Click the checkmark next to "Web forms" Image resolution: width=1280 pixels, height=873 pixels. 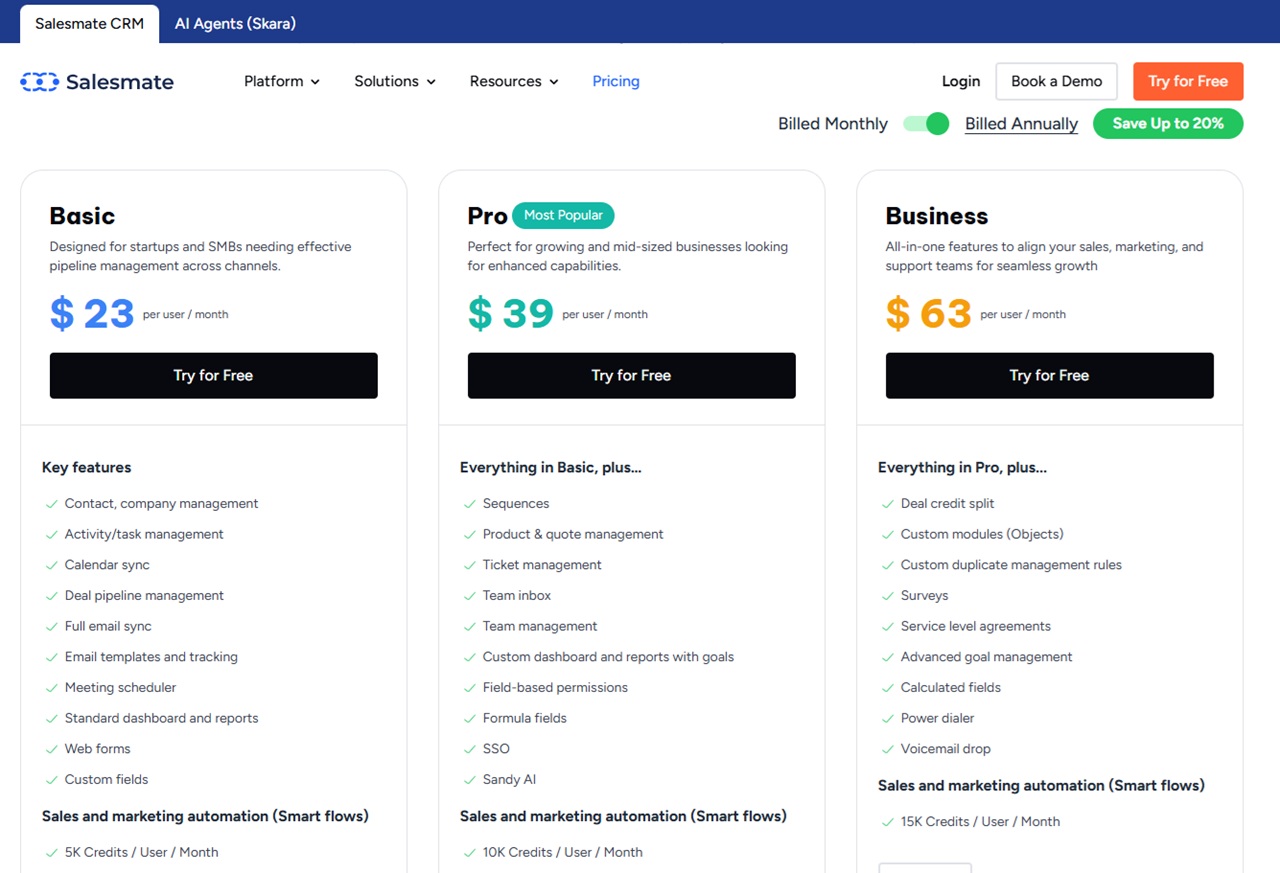[x=52, y=749]
